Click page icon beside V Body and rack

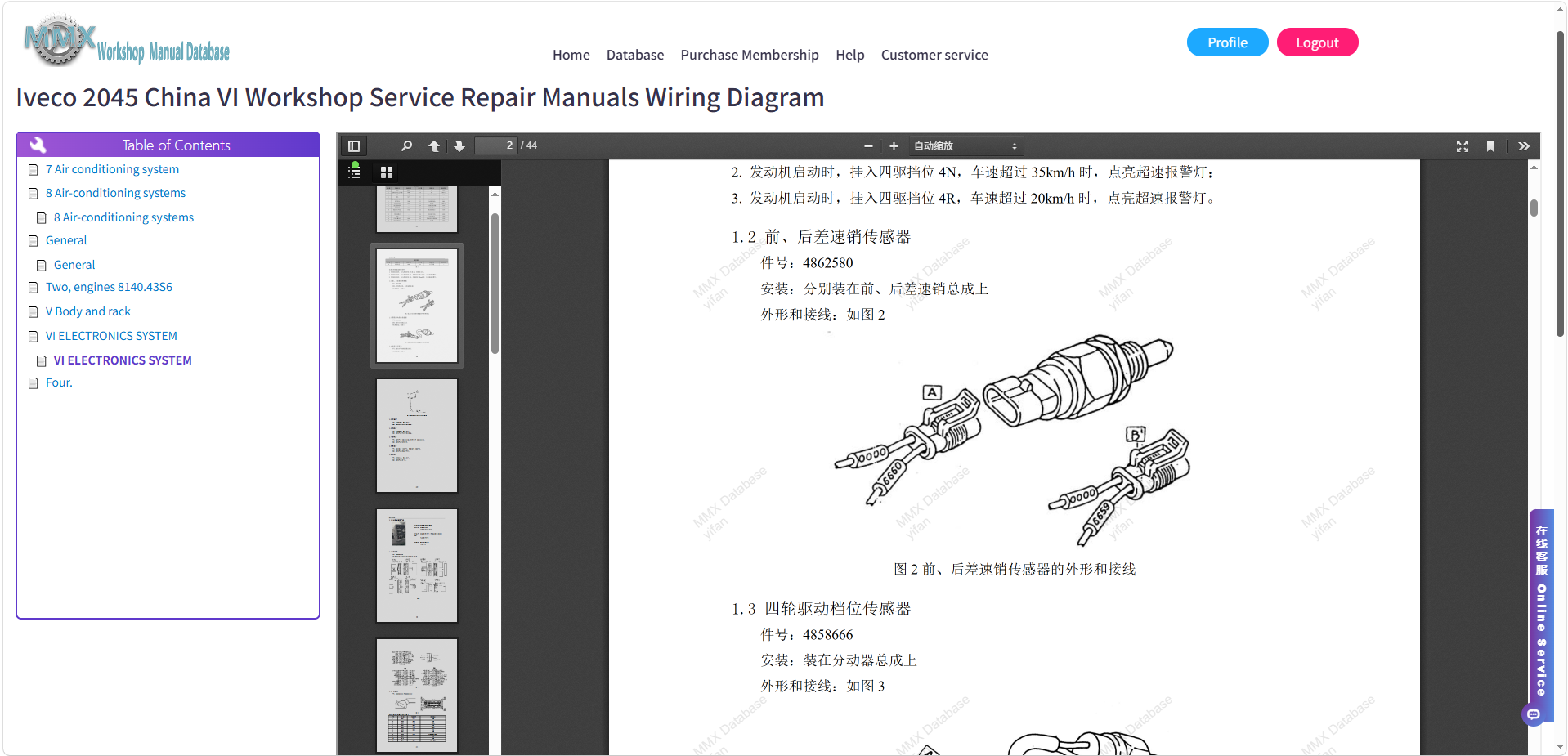click(34, 312)
